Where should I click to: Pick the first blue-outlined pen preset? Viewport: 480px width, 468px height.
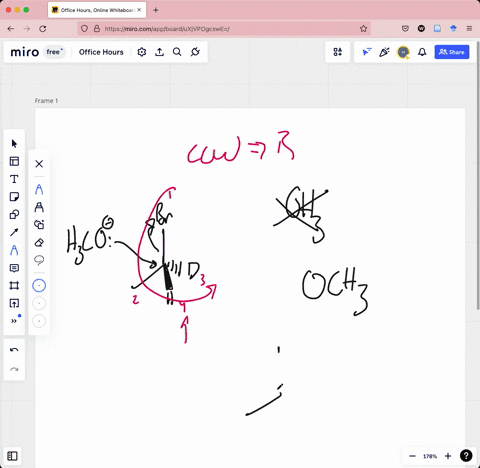coord(39,286)
